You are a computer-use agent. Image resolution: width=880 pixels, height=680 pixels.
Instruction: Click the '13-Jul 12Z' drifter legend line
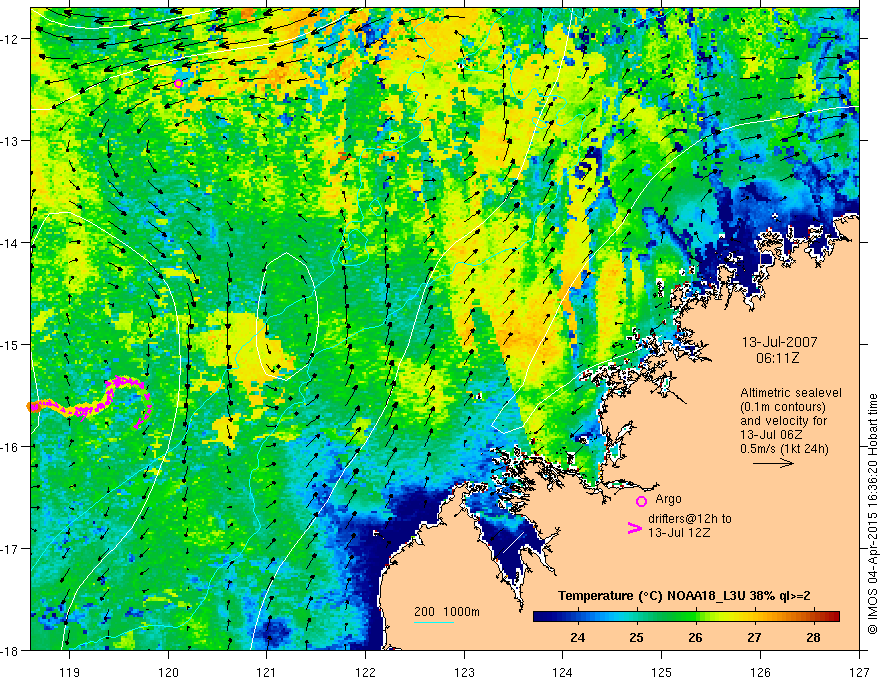click(x=679, y=532)
